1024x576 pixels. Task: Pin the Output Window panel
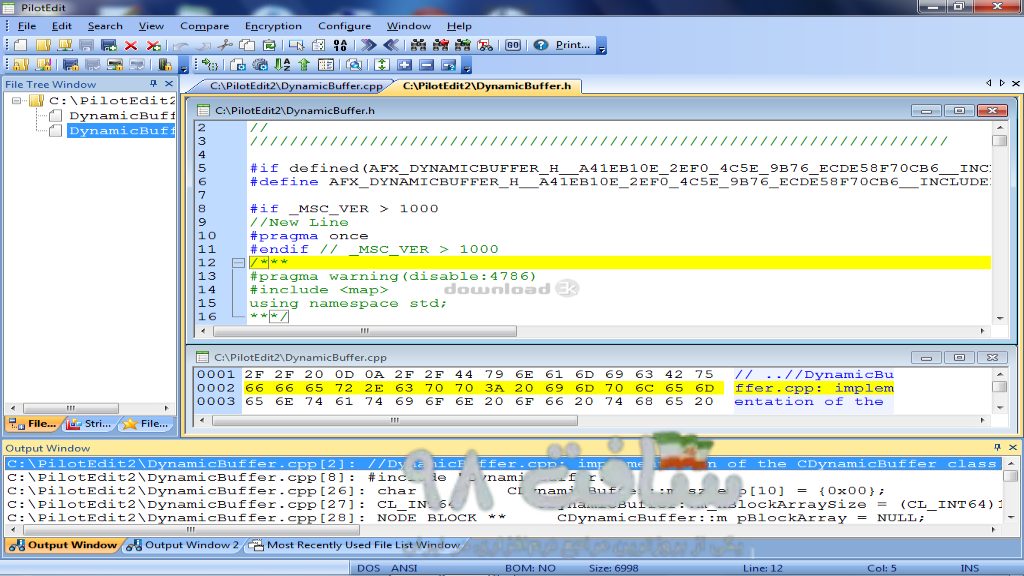[997, 447]
